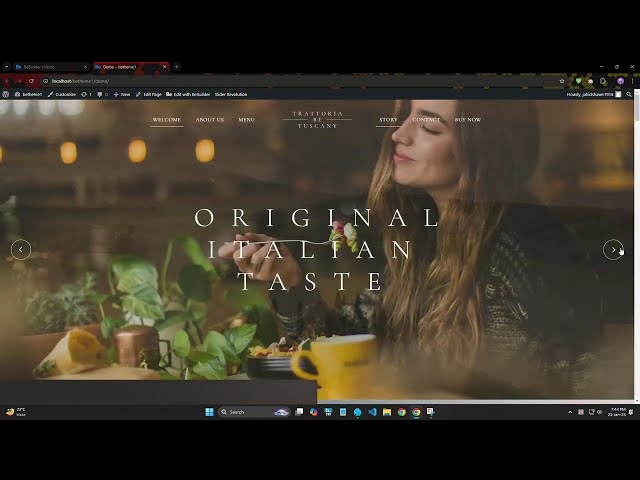This screenshot has width=640, height=480.
Task: Open the first Chrome taskbar icon
Action: point(402,412)
